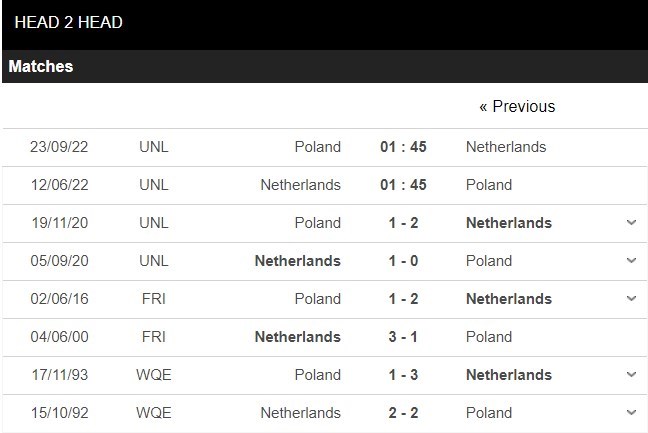Click the « Previous link

[x=517, y=107]
